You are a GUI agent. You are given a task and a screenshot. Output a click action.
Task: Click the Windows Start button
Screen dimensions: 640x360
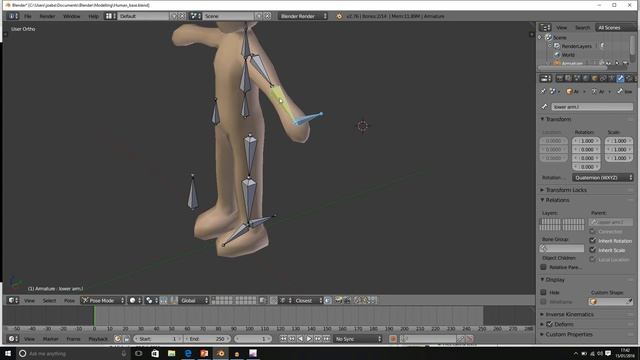[8, 353]
